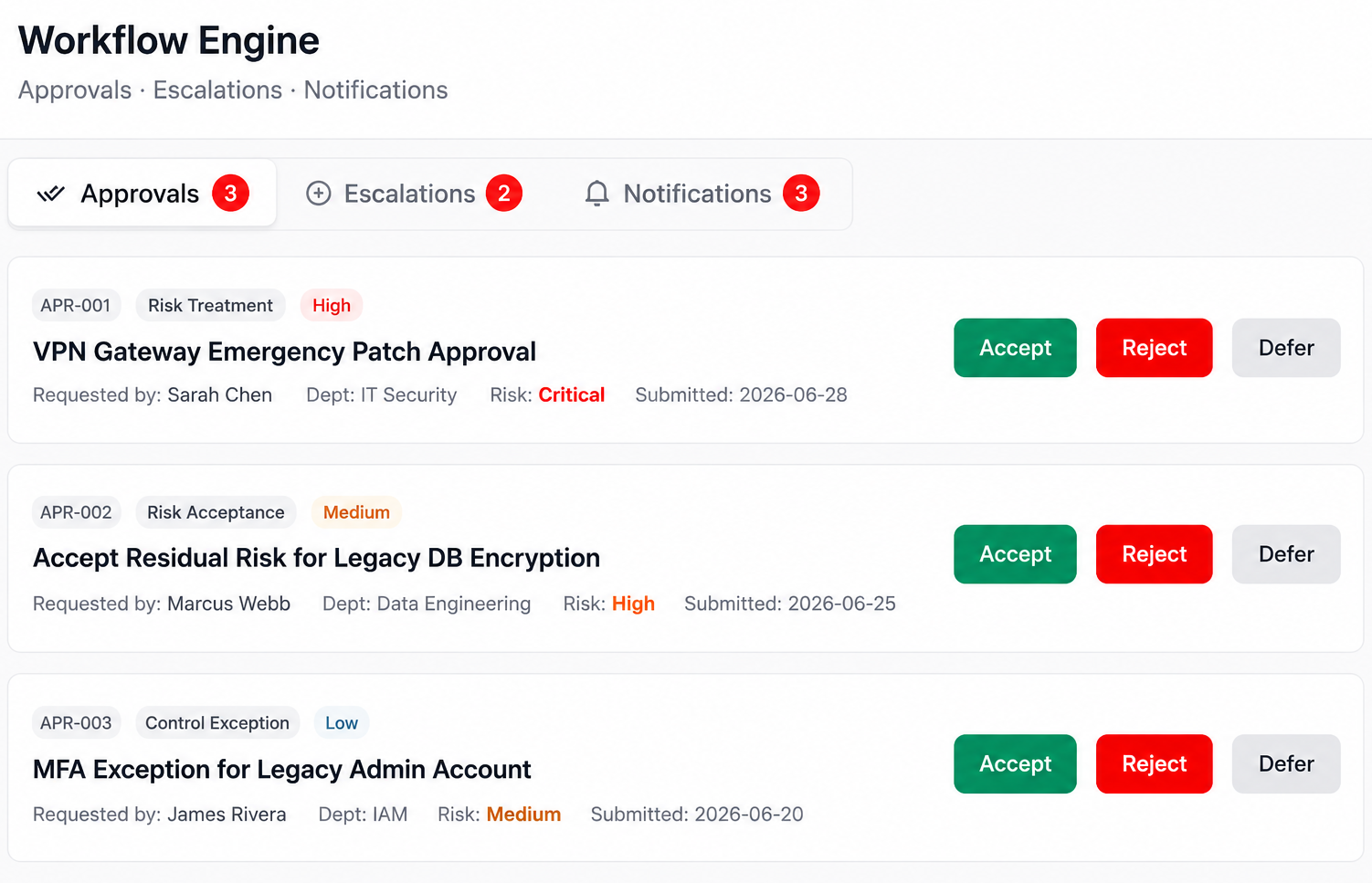Image resolution: width=1372 pixels, height=883 pixels.
Task: Click the bell Notifications icon
Action: click(x=596, y=194)
